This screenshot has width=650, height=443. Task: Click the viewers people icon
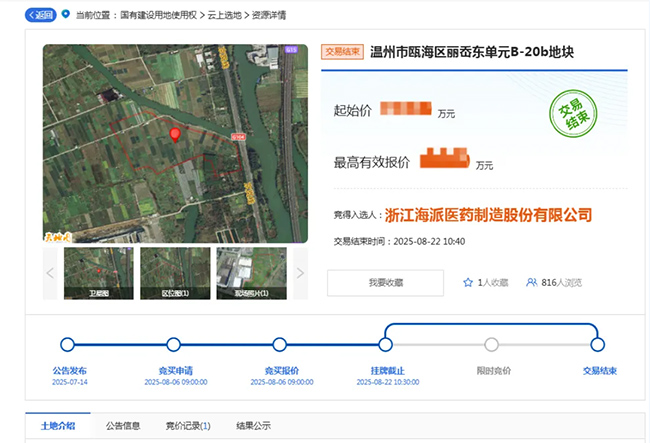coord(531,283)
